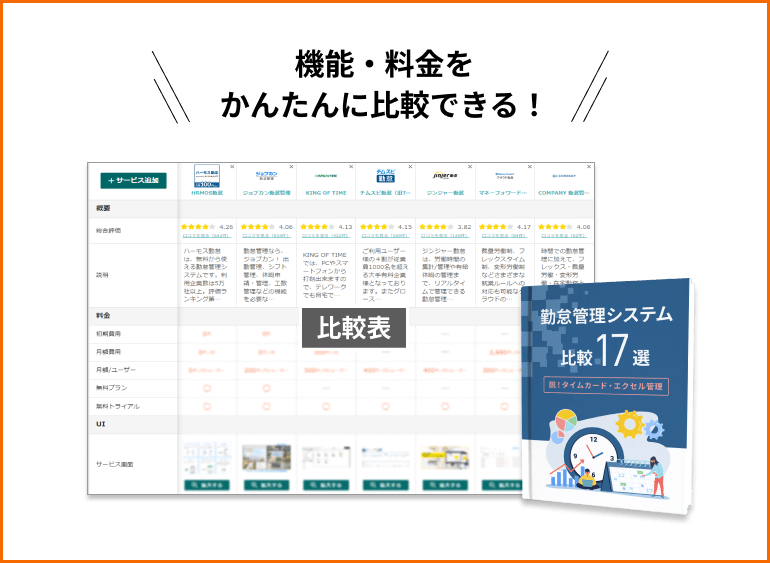Open the マネーフォワード service name link
The height and width of the screenshot is (563, 770).
click(505, 193)
